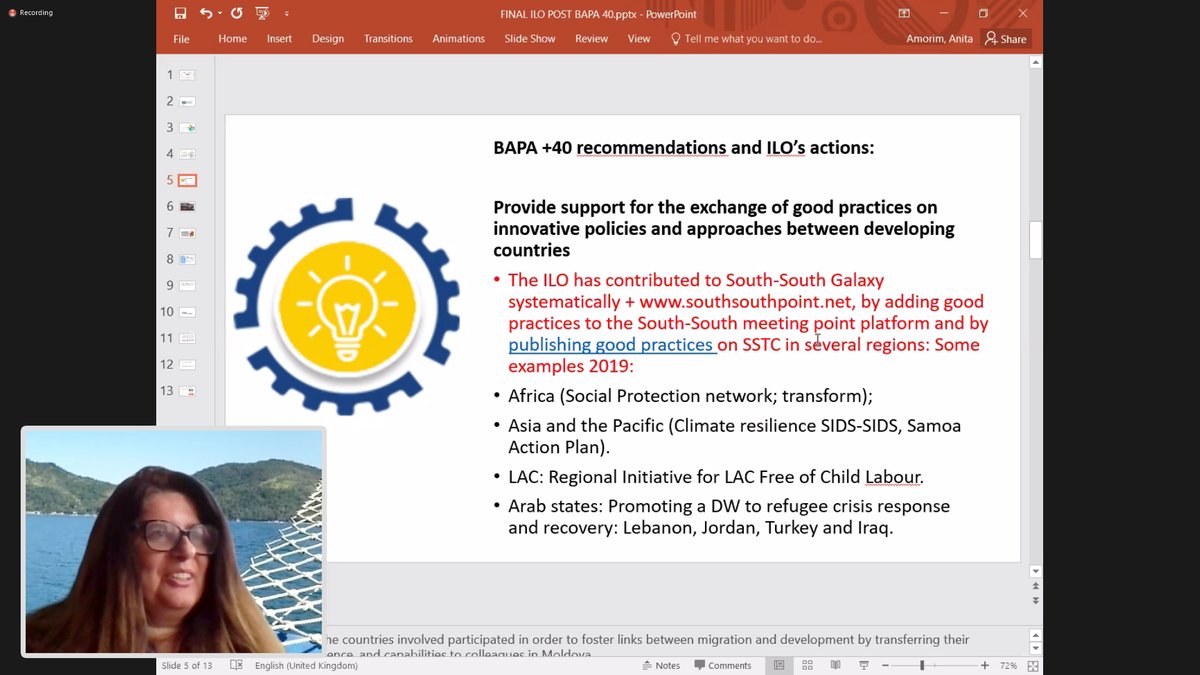This screenshot has width=1200, height=675.
Task: Select slide 2 thumbnail
Action: (x=187, y=101)
